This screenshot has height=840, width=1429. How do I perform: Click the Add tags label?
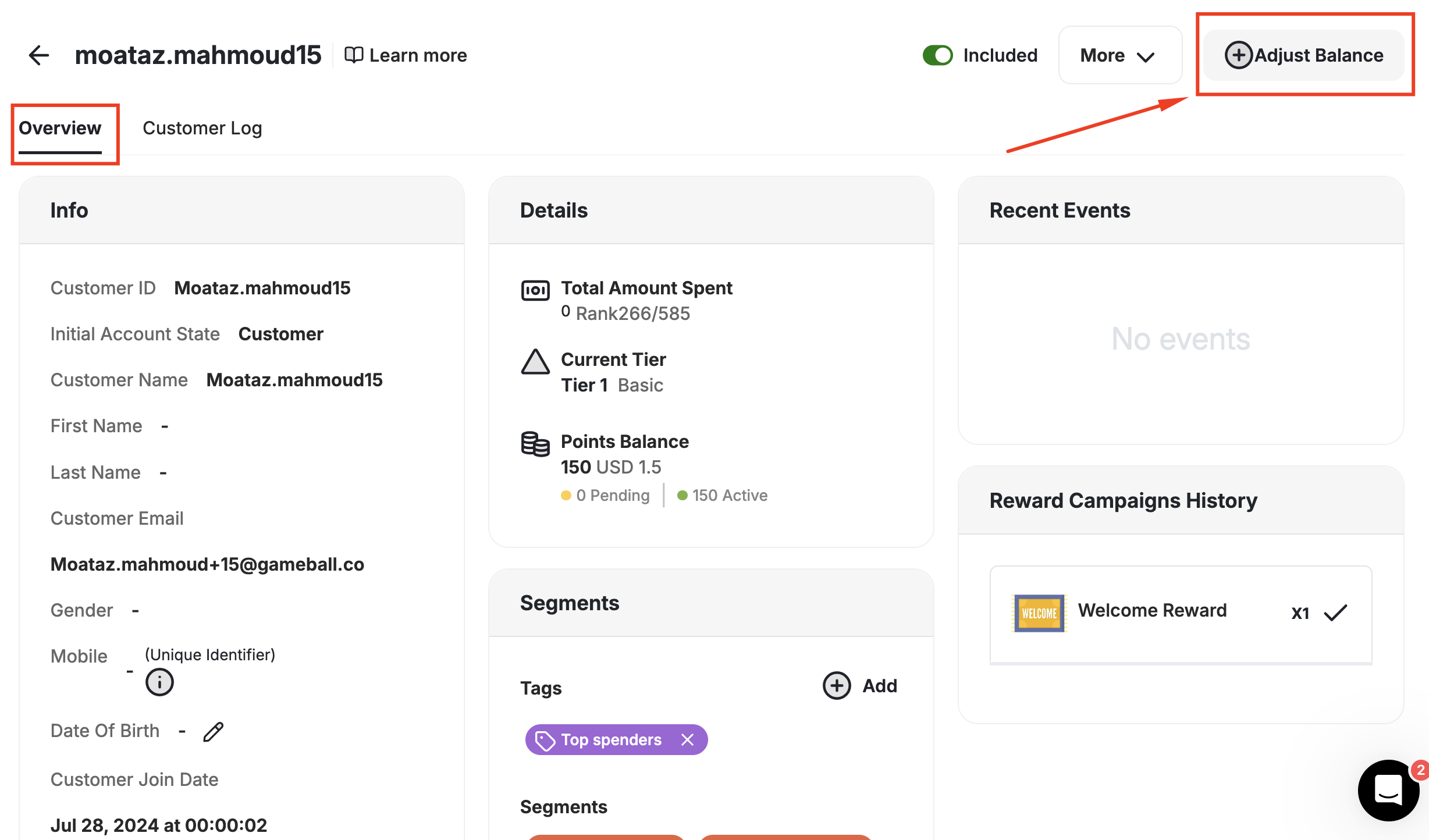tap(879, 686)
